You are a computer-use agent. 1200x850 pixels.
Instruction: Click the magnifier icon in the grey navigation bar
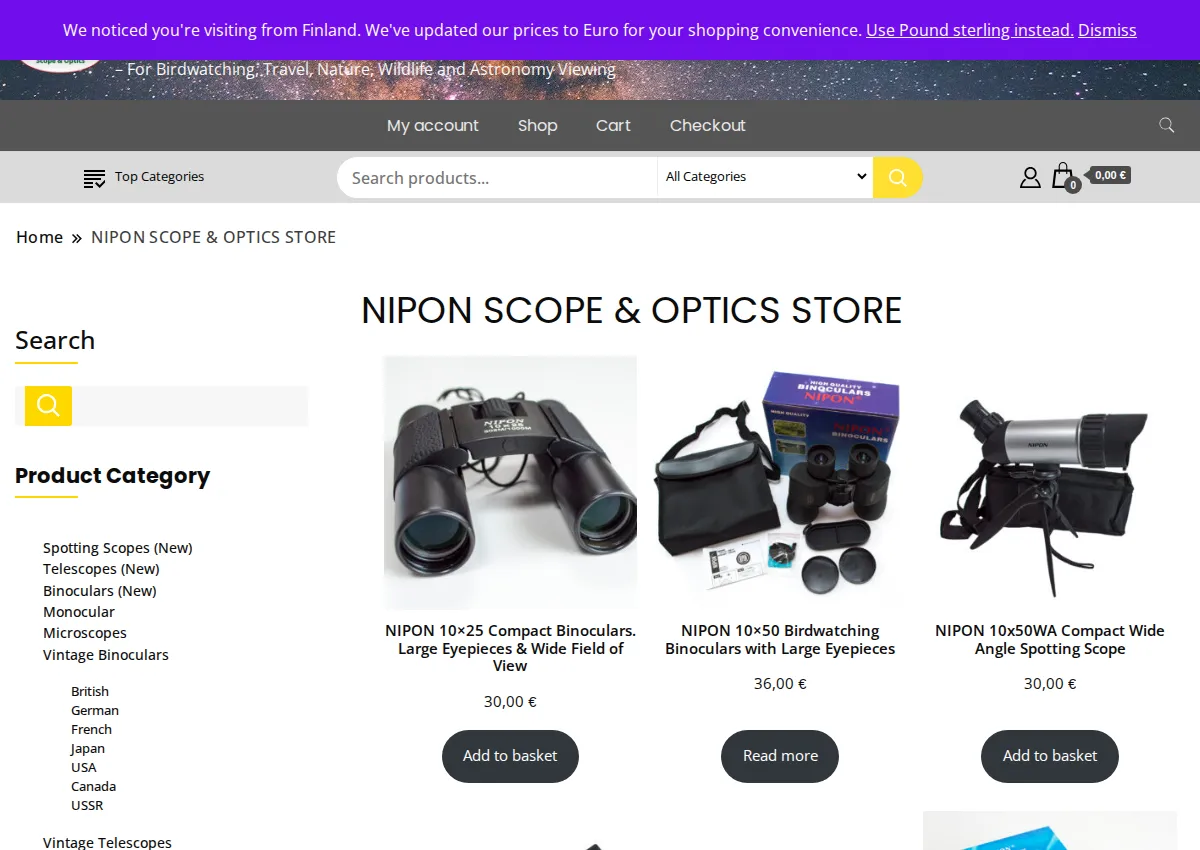pyautogui.click(x=1166, y=125)
